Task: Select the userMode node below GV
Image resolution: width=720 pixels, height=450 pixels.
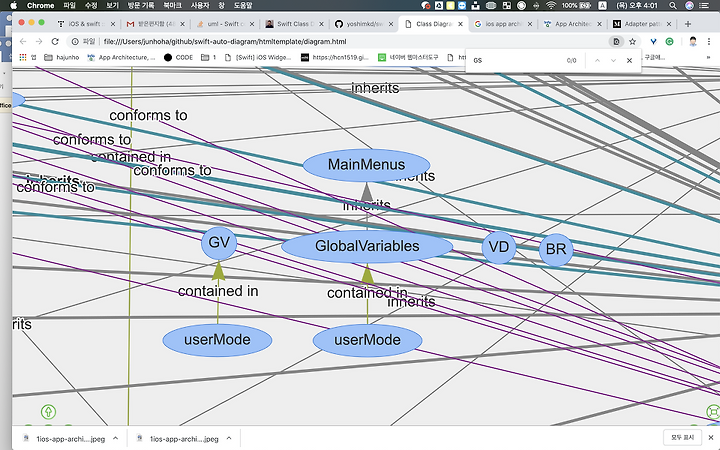Action: point(217,340)
